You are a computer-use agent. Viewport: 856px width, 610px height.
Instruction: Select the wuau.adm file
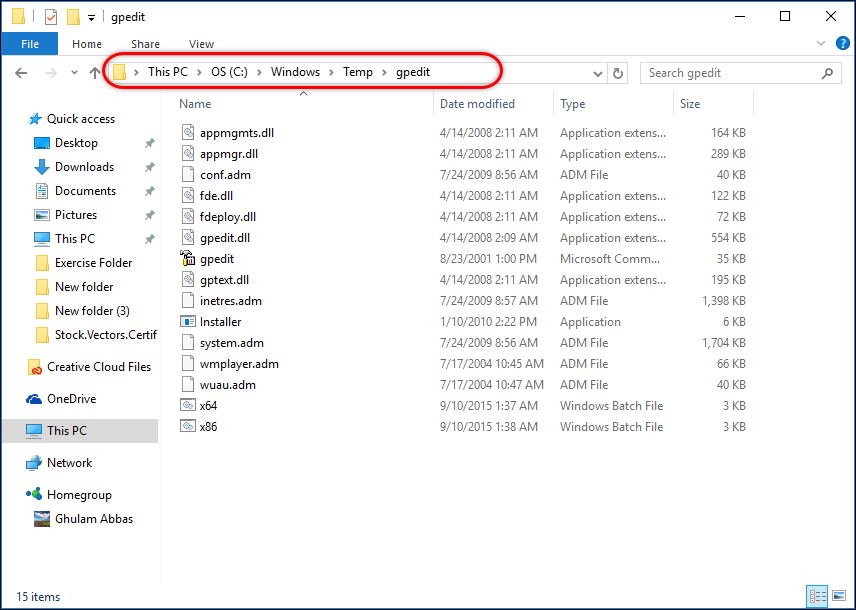(x=228, y=385)
